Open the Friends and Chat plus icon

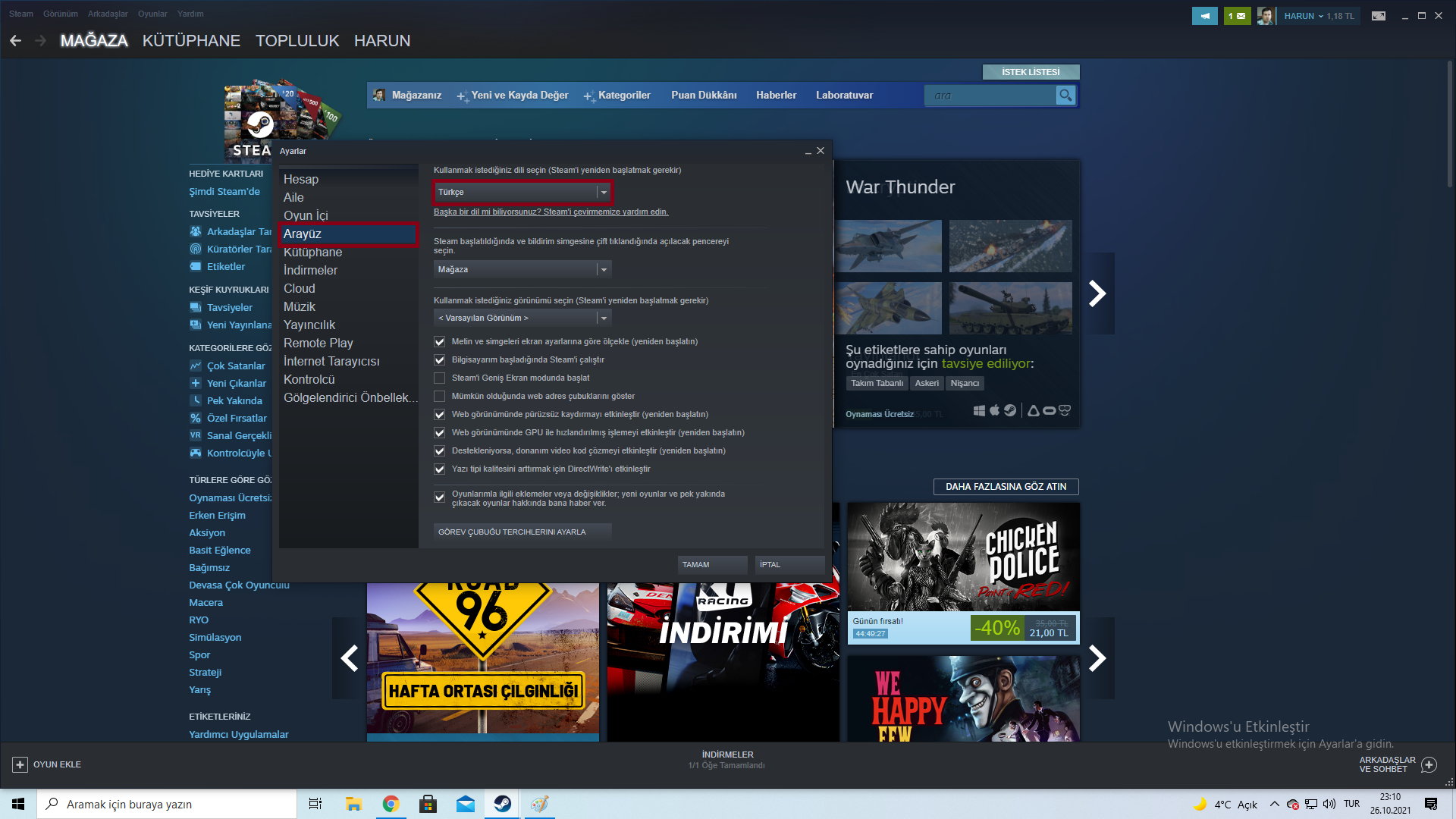tap(1429, 764)
